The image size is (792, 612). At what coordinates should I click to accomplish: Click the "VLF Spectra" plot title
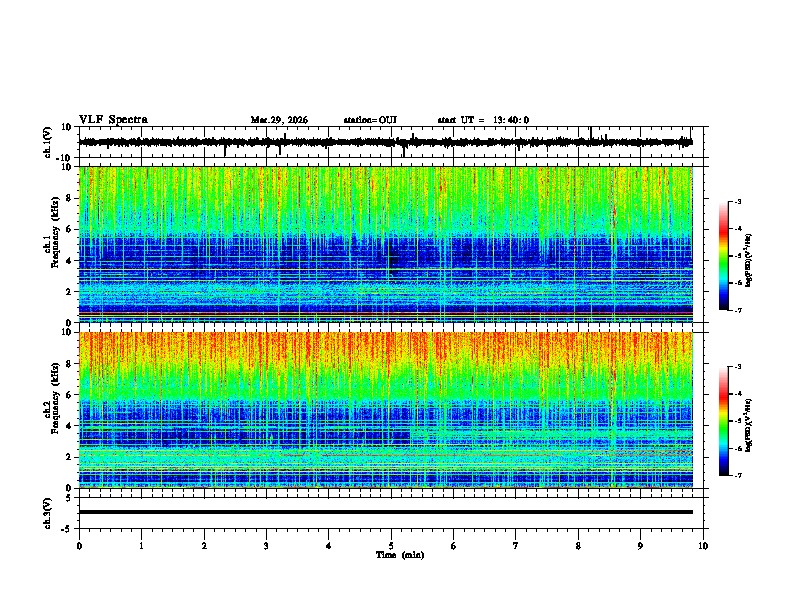pos(113,120)
